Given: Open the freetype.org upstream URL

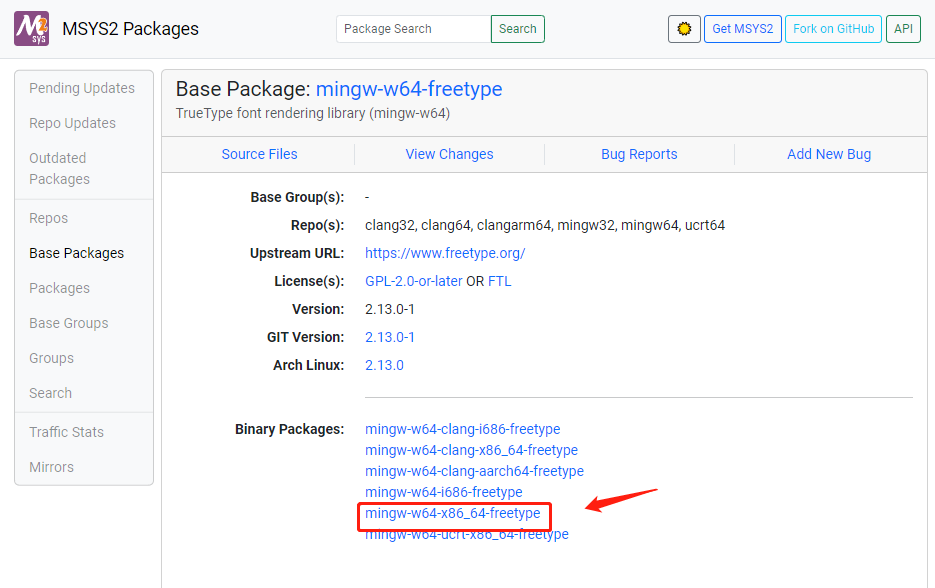Looking at the screenshot, I should 445,253.
